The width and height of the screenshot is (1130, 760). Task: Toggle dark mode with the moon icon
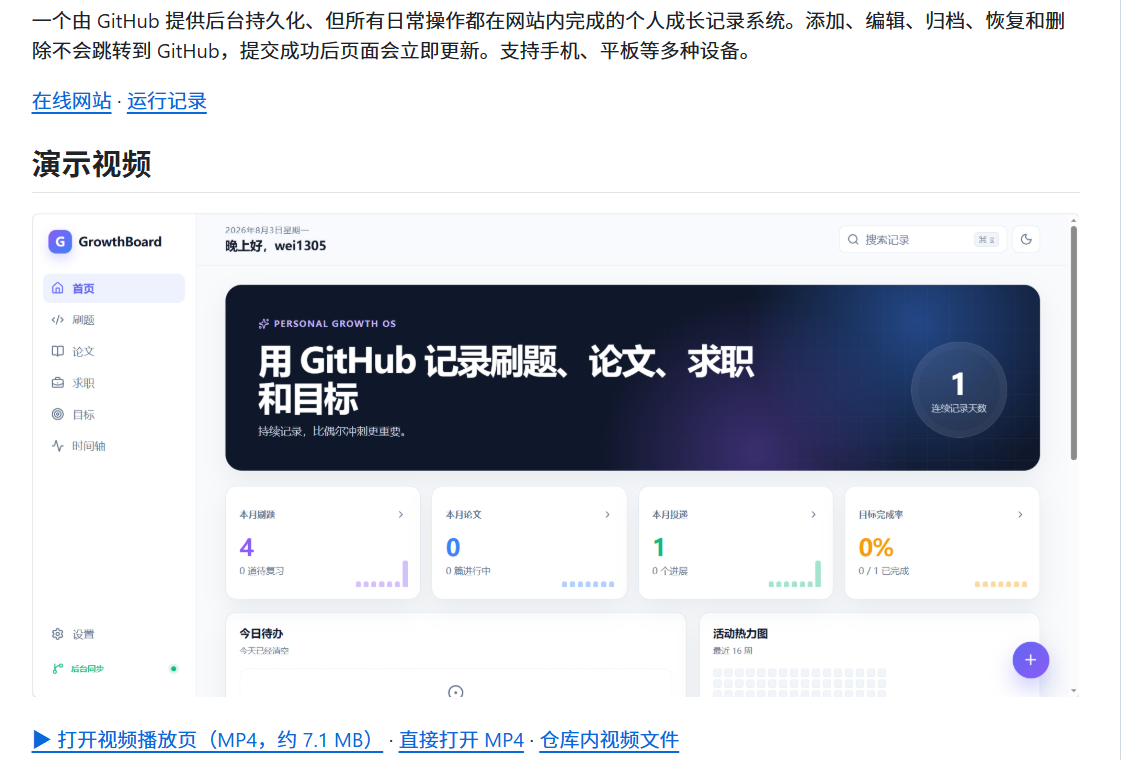pos(1026,239)
